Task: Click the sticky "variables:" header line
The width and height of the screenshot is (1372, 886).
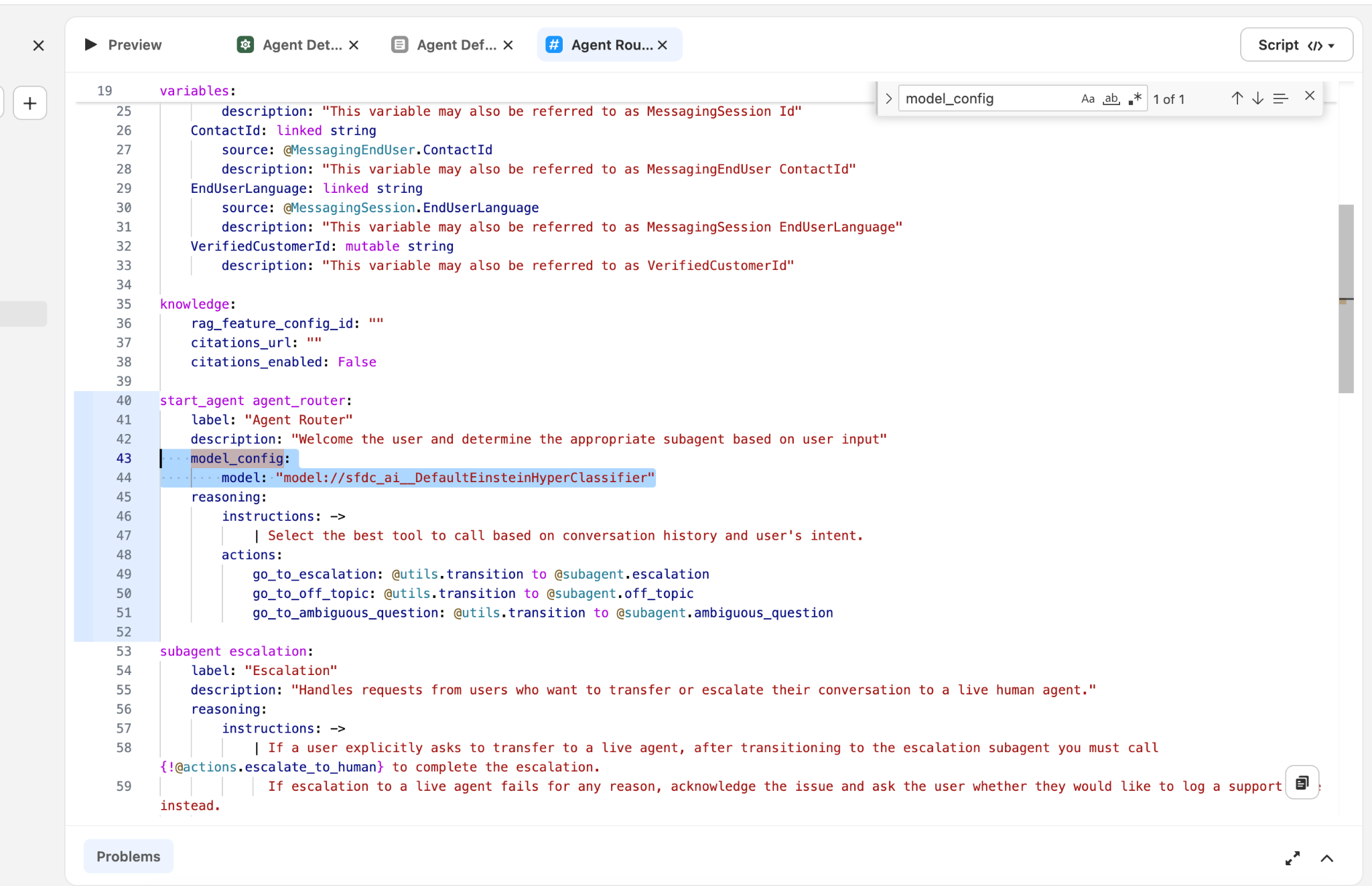Action: [198, 90]
